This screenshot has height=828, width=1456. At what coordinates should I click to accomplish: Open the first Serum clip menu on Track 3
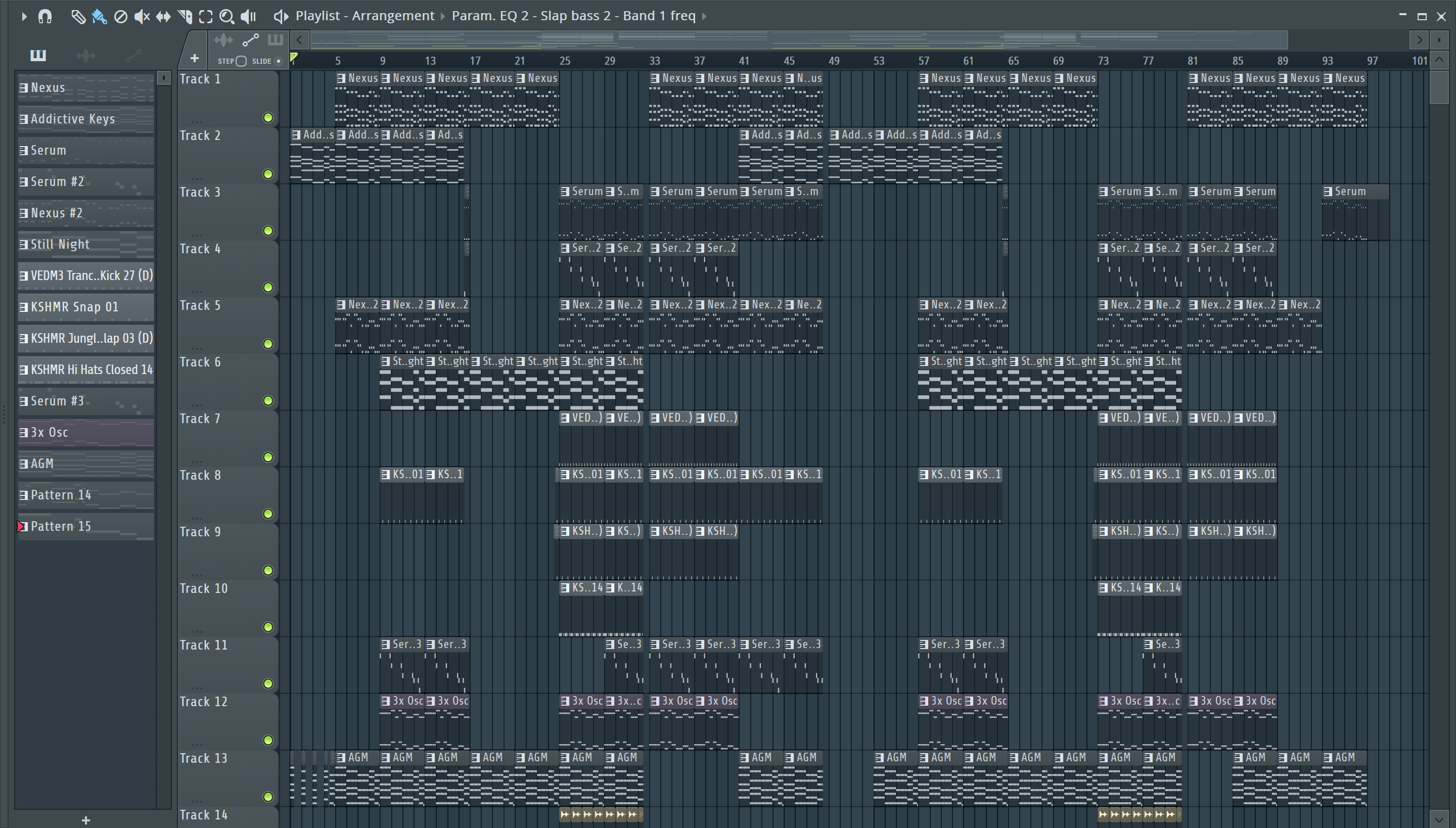pyautogui.click(x=565, y=192)
